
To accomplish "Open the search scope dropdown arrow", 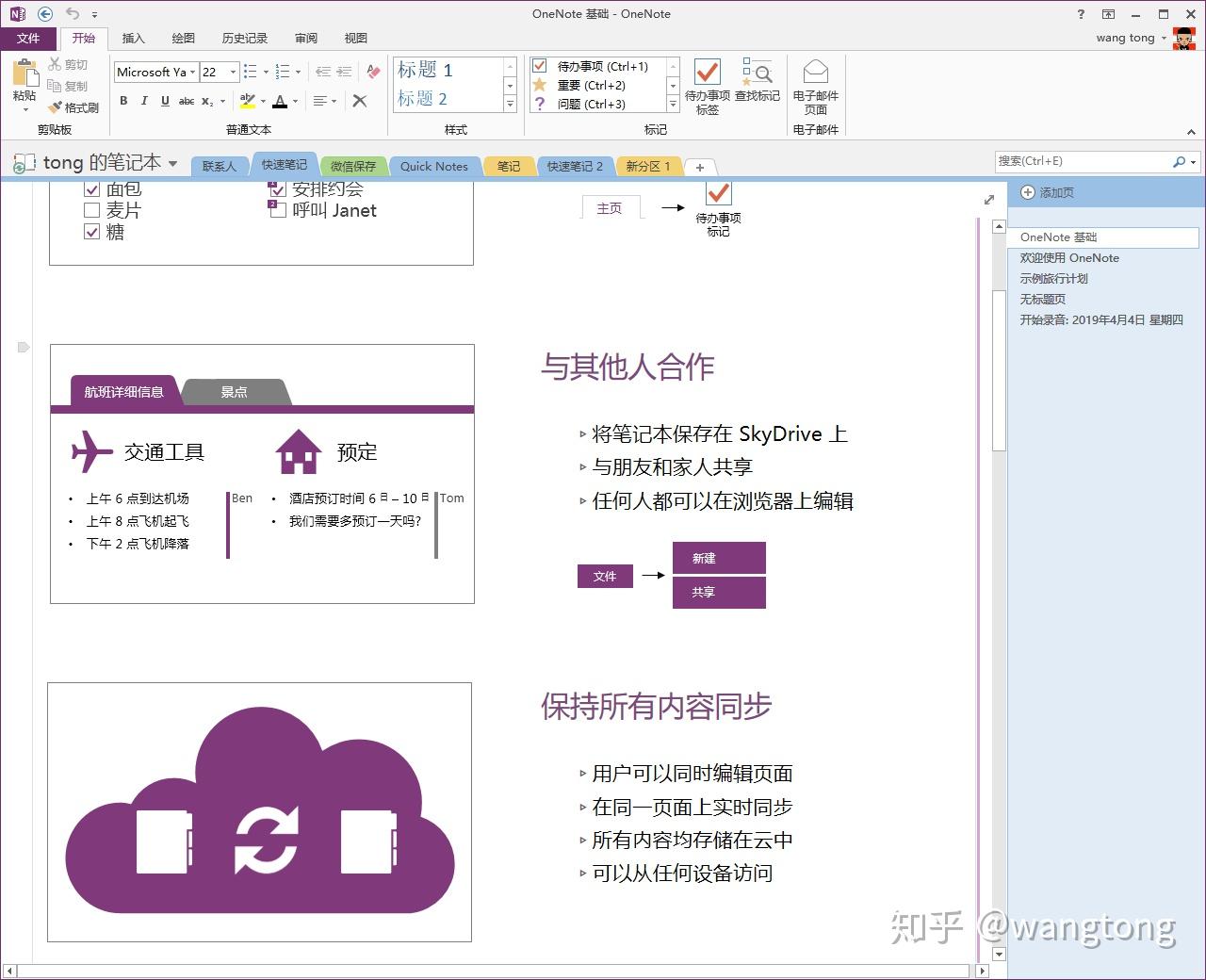I will (x=1193, y=162).
